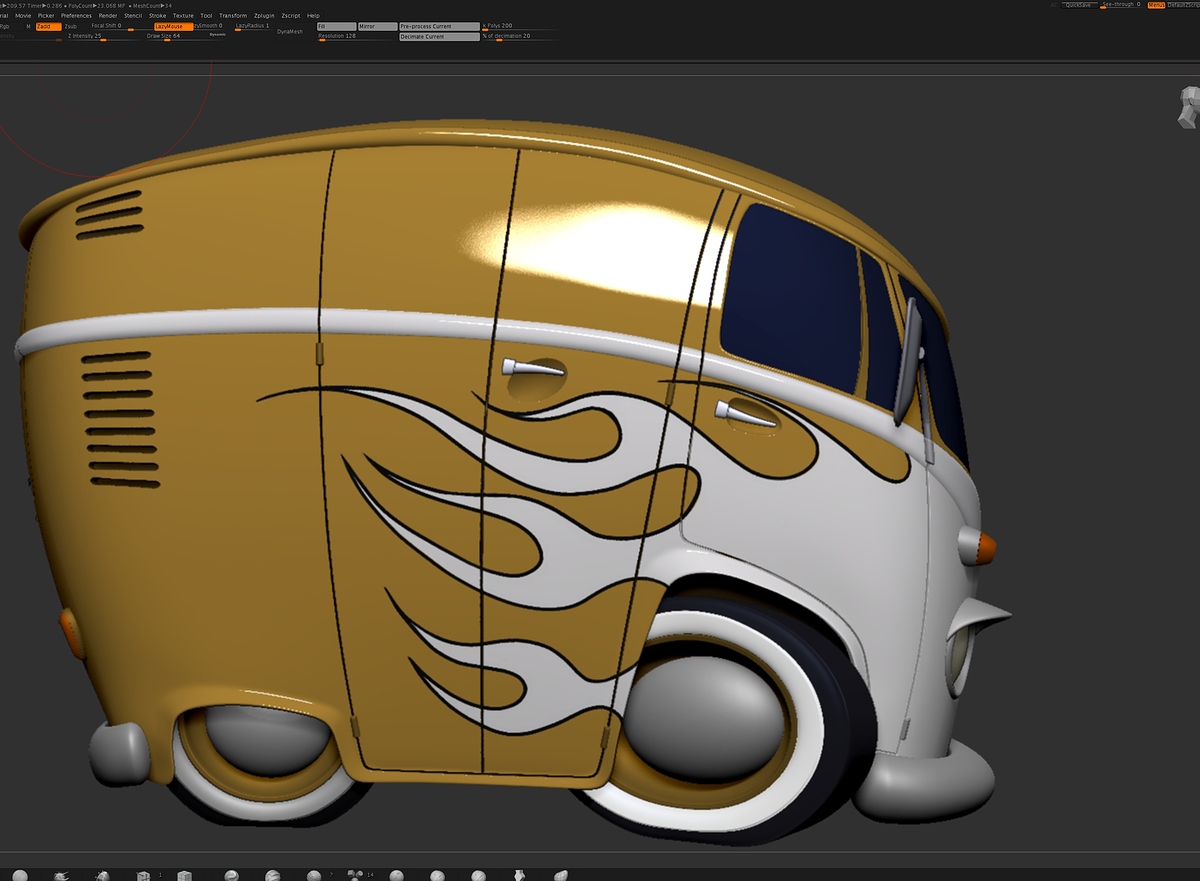Click Decimate Current button
This screenshot has width=1200, height=881.
tap(440, 36)
